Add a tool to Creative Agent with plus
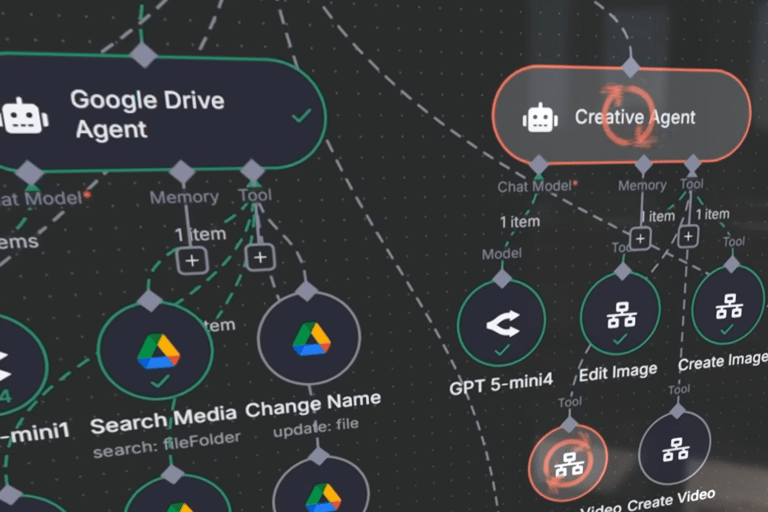Screen dimensions: 768x512 [x=688, y=236]
